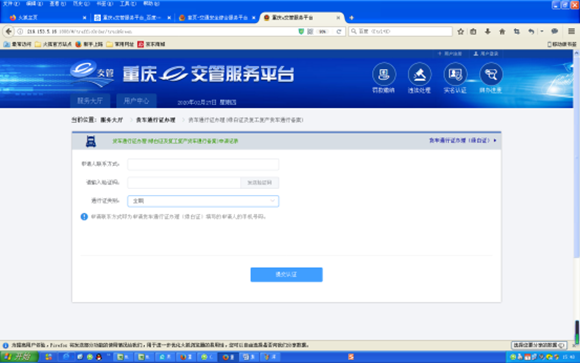Viewport: 580px width, 363px height.
Task: Click 货车通行证办理 in the breadcrumb
Action: (155, 120)
